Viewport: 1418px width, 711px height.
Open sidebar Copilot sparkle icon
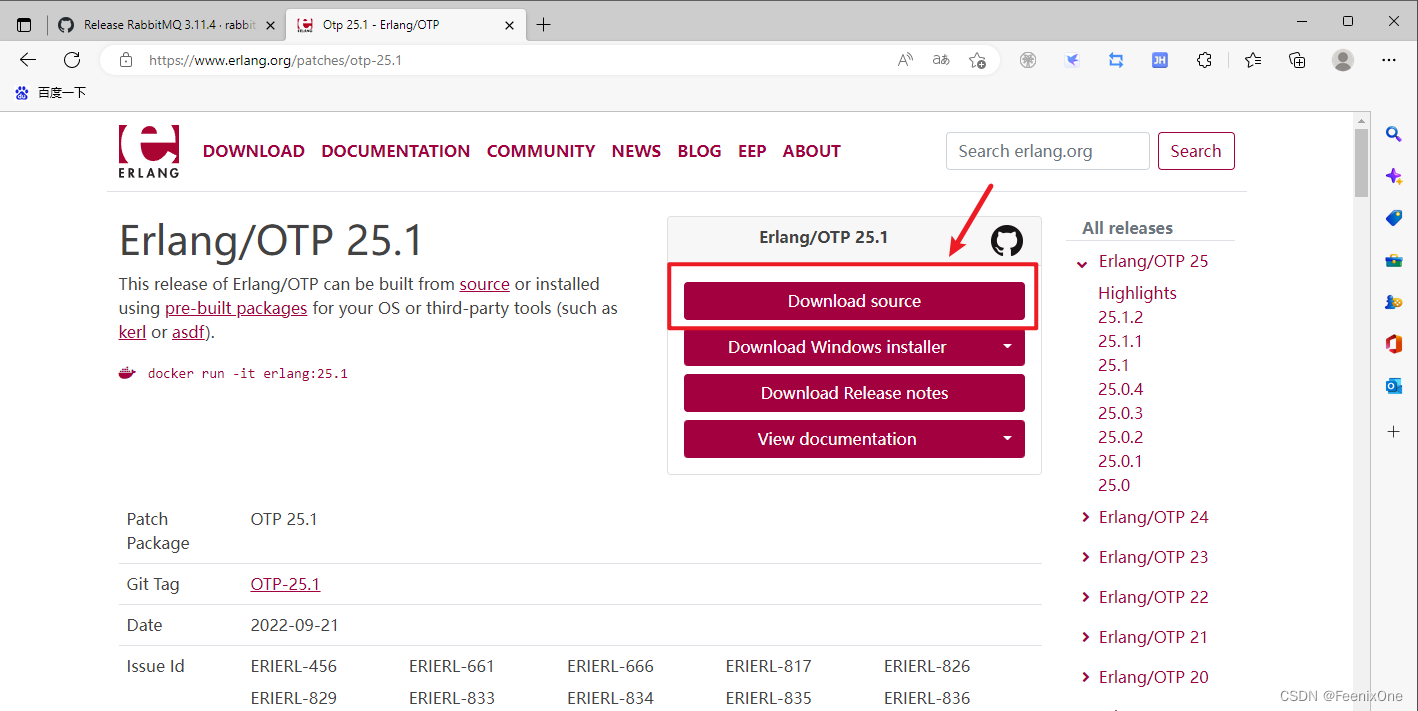click(1393, 176)
